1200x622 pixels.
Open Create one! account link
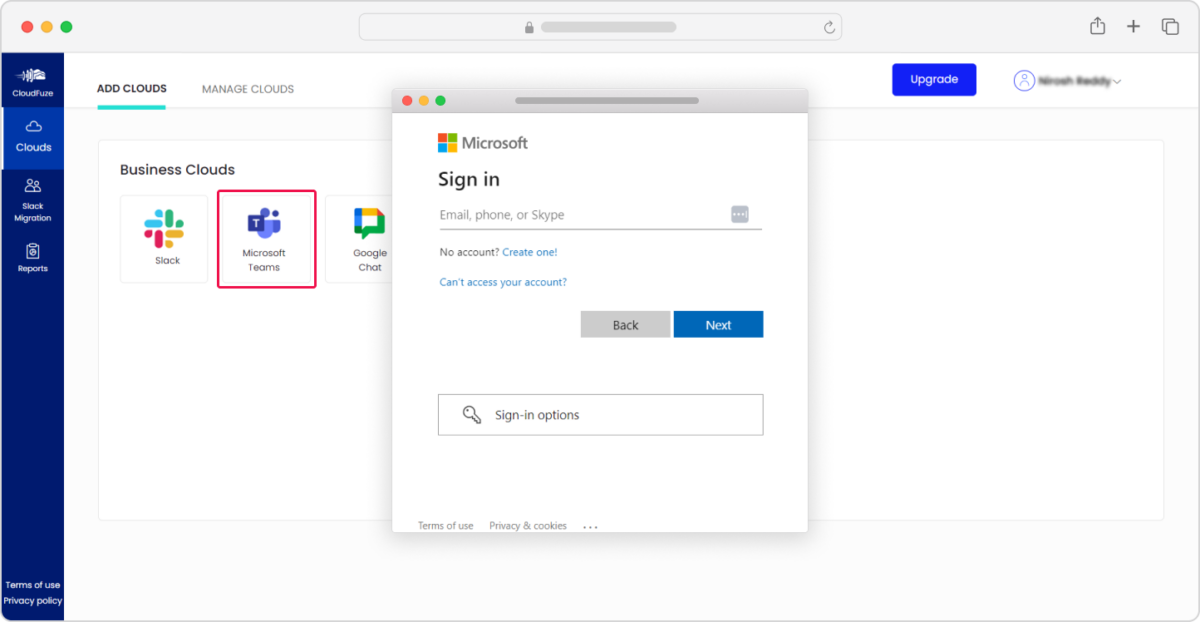tap(531, 252)
